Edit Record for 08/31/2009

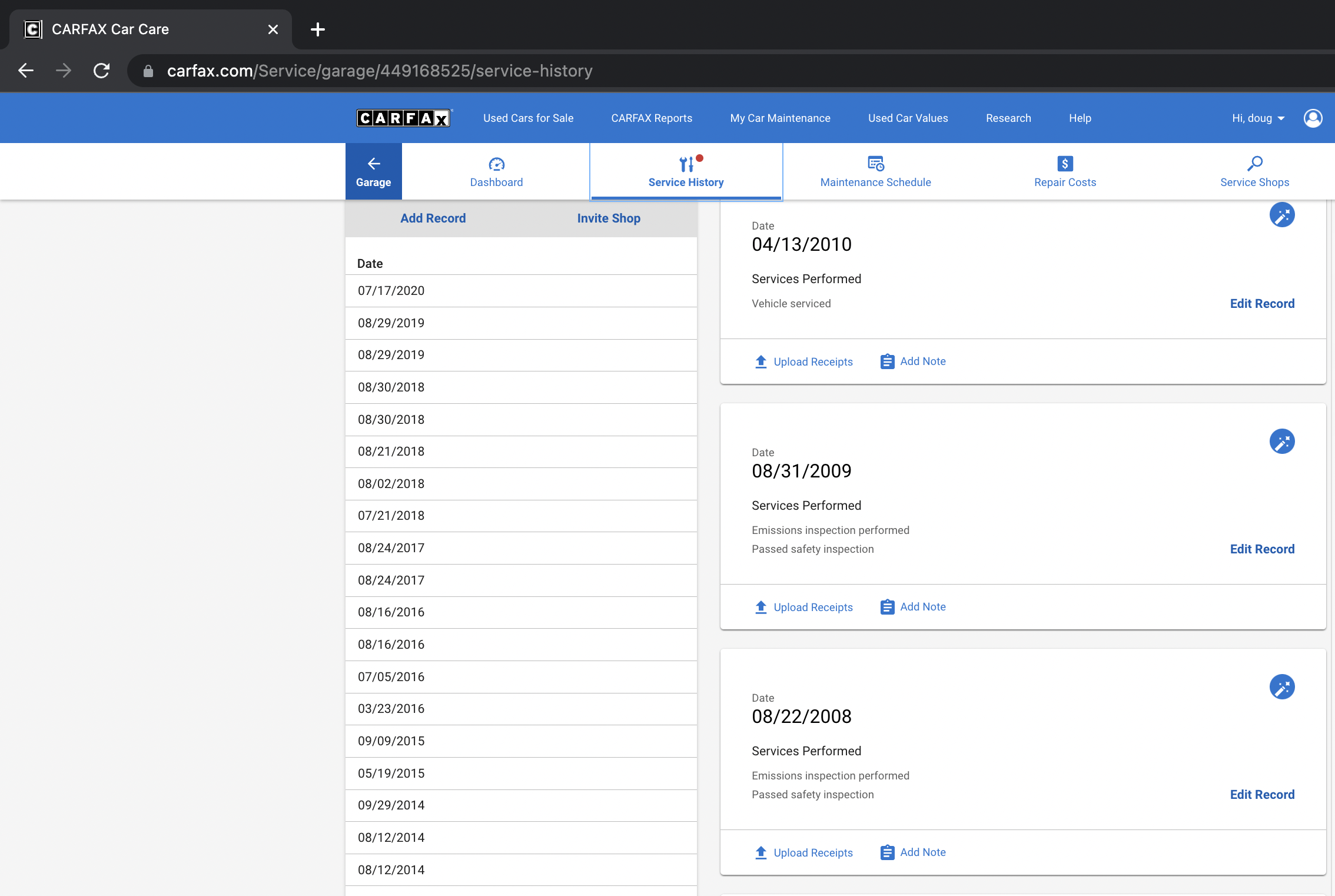pos(1263,549)
